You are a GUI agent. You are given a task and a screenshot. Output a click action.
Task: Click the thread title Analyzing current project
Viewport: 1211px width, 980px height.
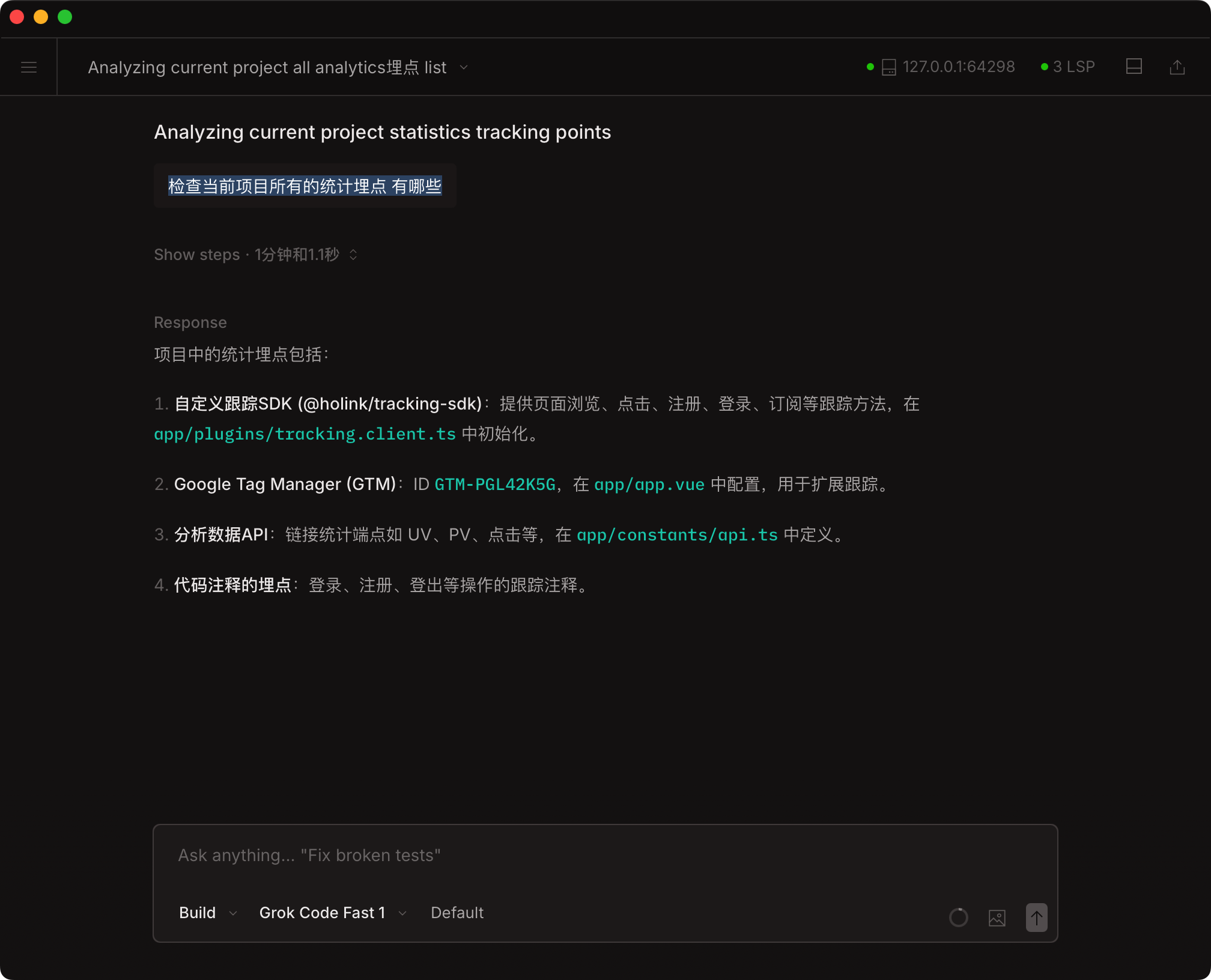tap(267, 67)
